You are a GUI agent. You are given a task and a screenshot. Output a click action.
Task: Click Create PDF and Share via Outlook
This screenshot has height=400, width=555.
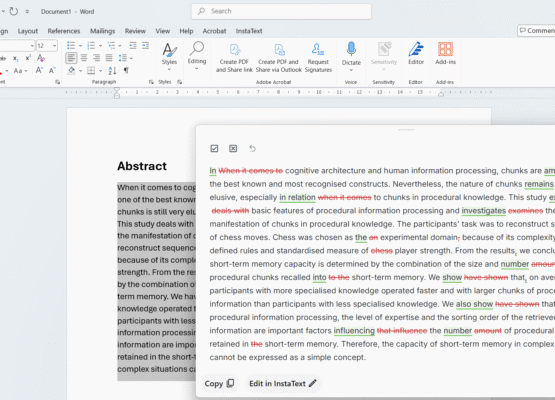279,58
